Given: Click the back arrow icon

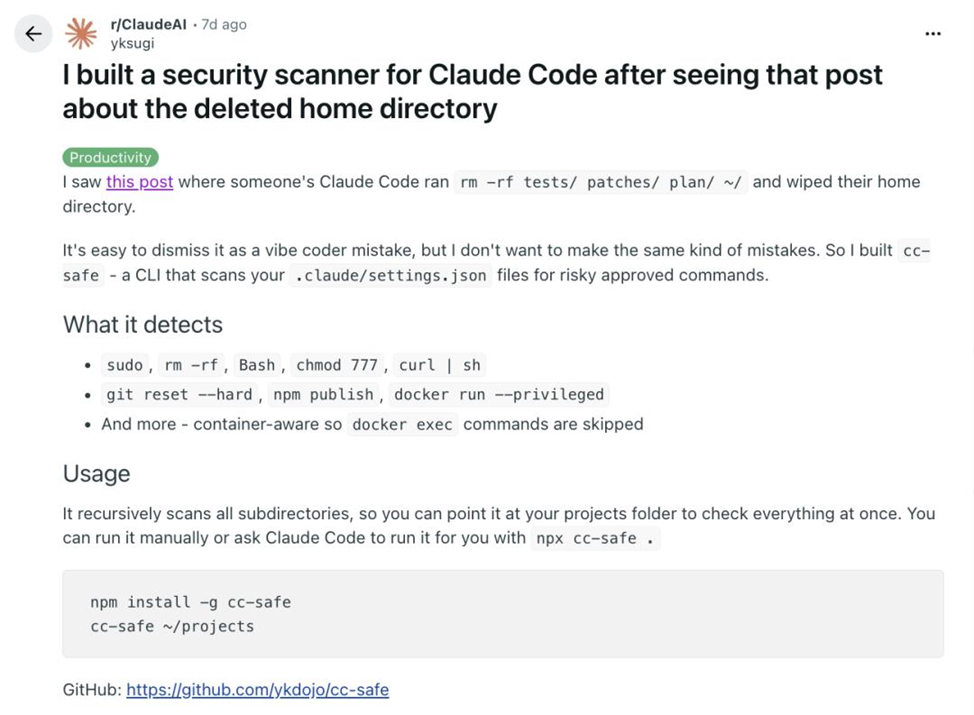Looking at the screenshot, I should pyautogui.click(x=33, y=34).
